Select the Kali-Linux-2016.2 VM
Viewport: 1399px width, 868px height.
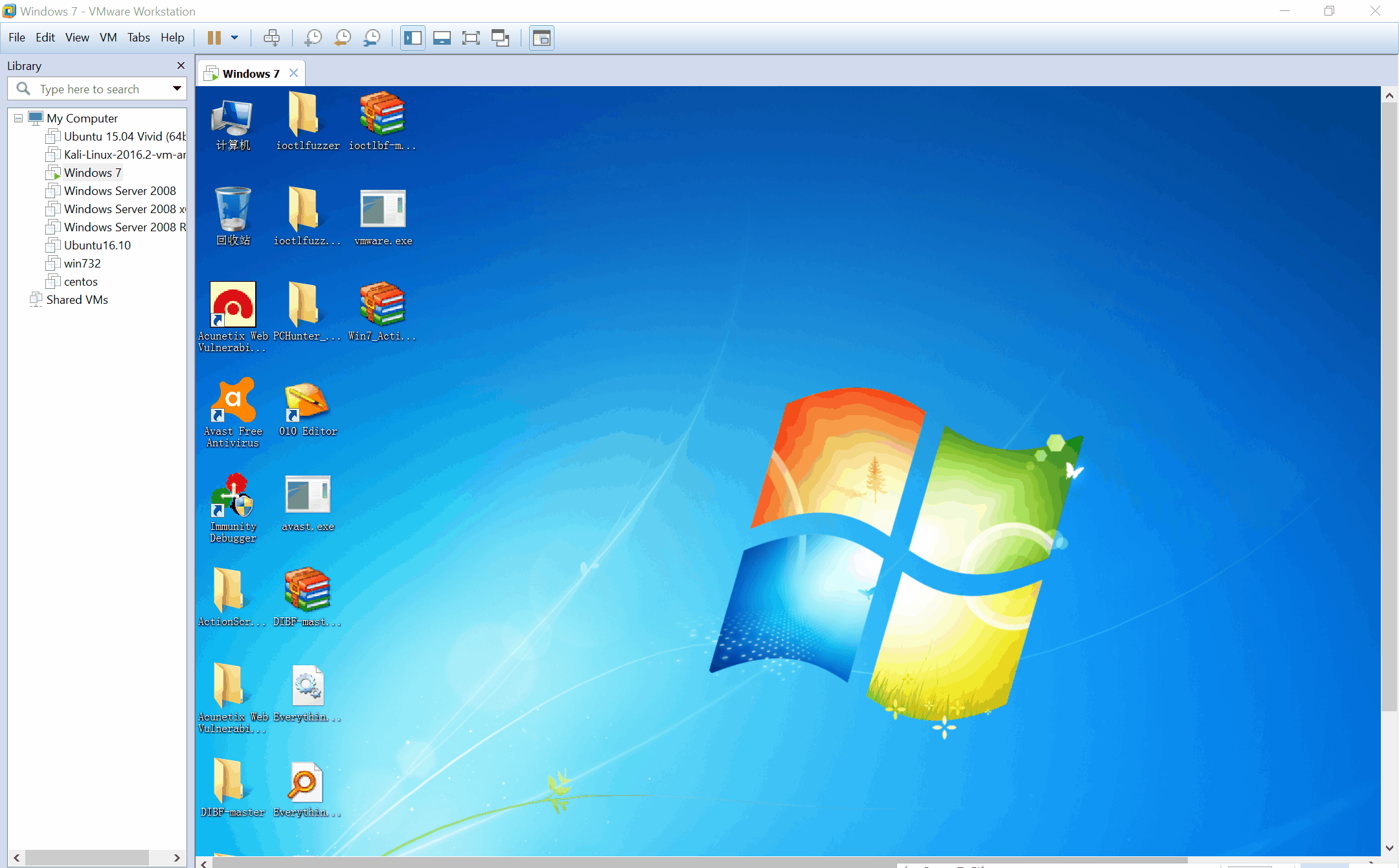[x=124, y=155]
